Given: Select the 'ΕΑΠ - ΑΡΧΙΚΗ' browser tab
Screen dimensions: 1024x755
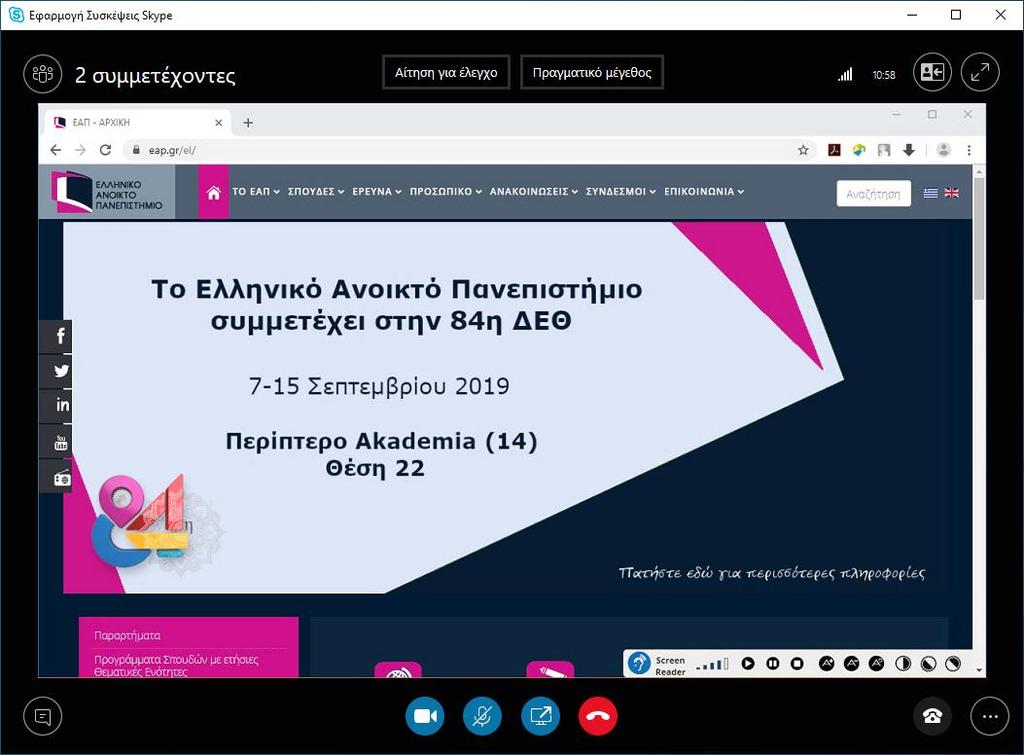Looking at the screenshot, I should coord(137,122).
